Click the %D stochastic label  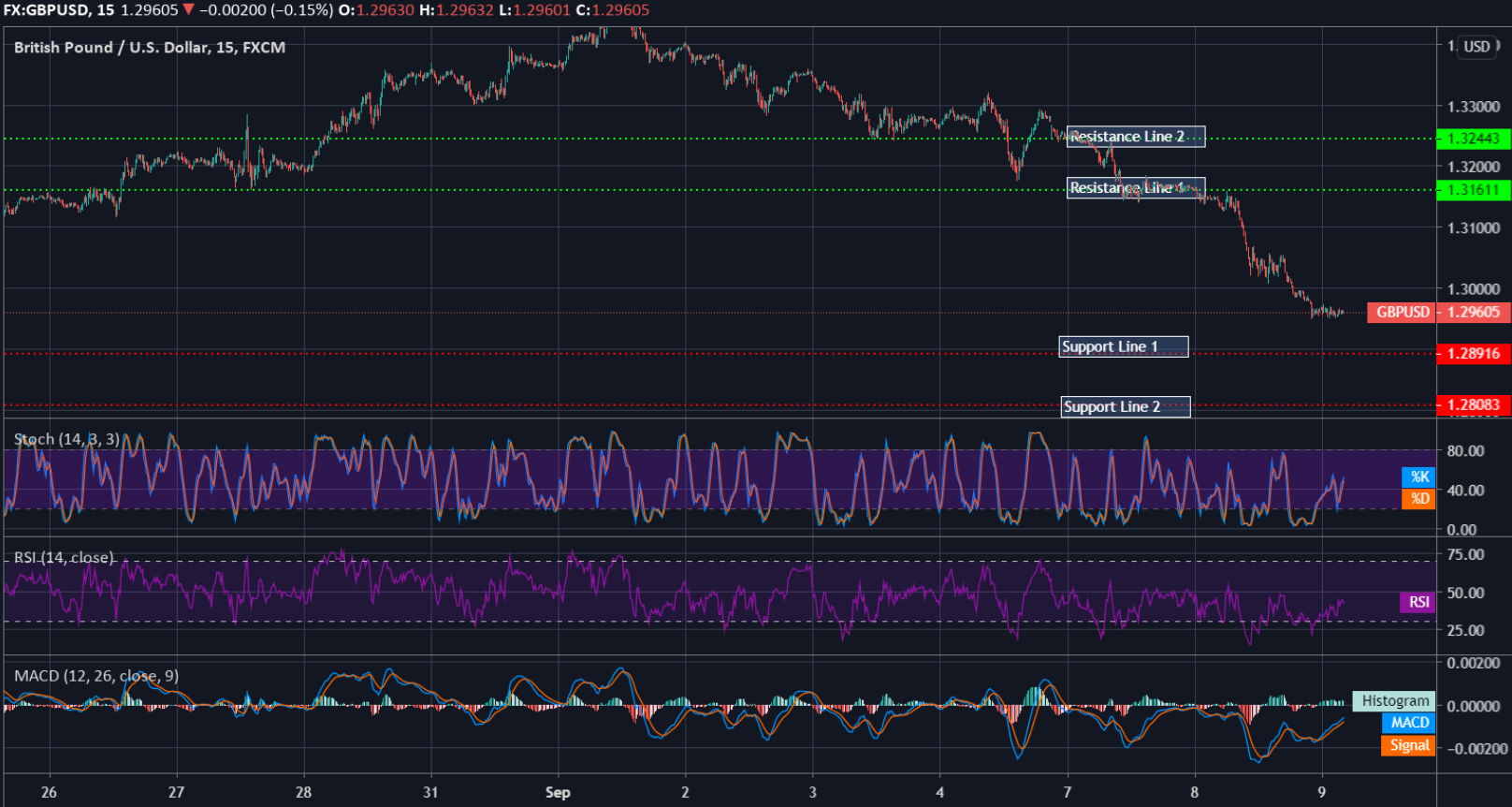coord(1418,499)
